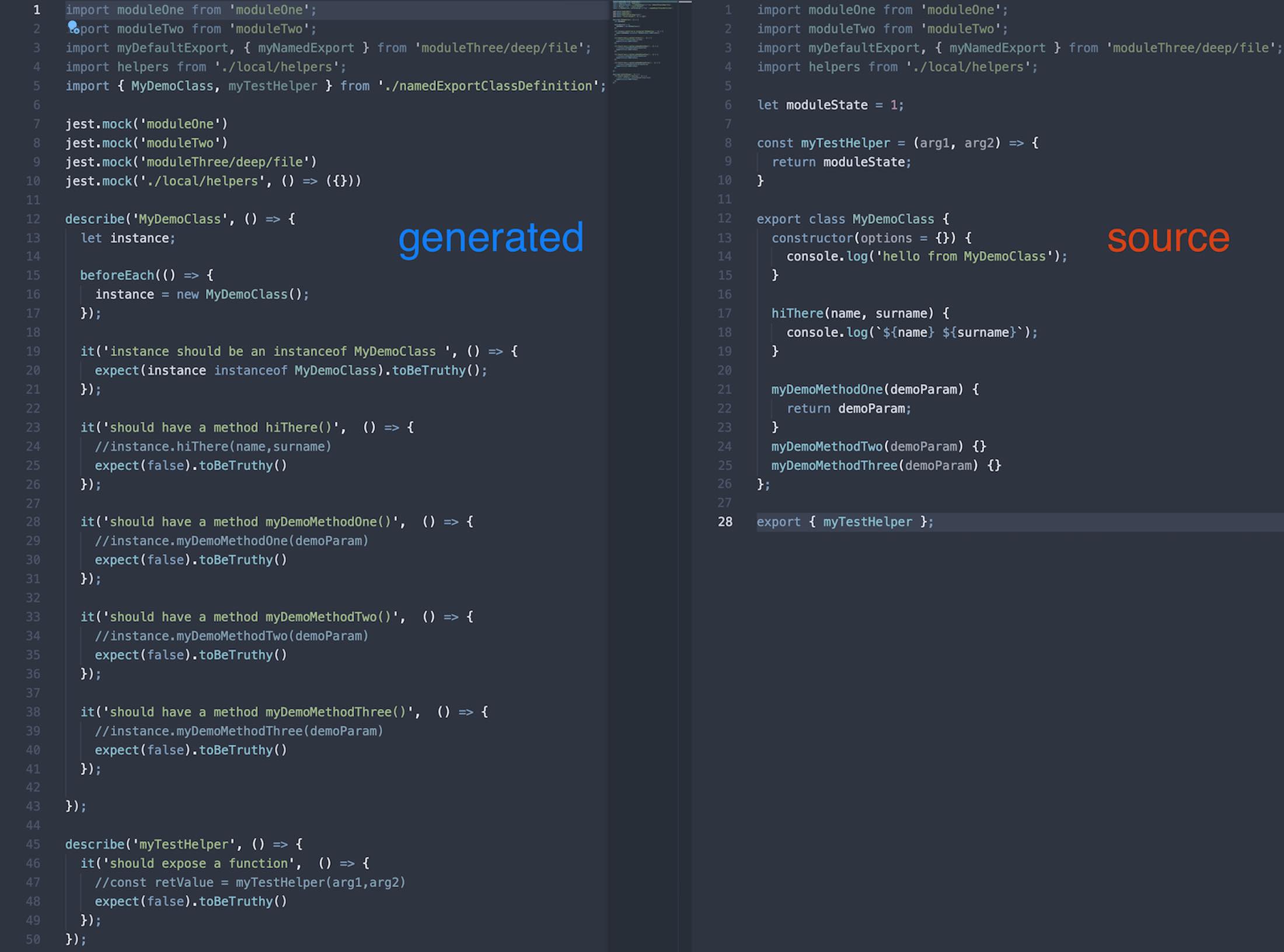The image size is (1284, 952).
Task: Place cursor on 'beforeEach' call
Action: [x=117, y=275]
